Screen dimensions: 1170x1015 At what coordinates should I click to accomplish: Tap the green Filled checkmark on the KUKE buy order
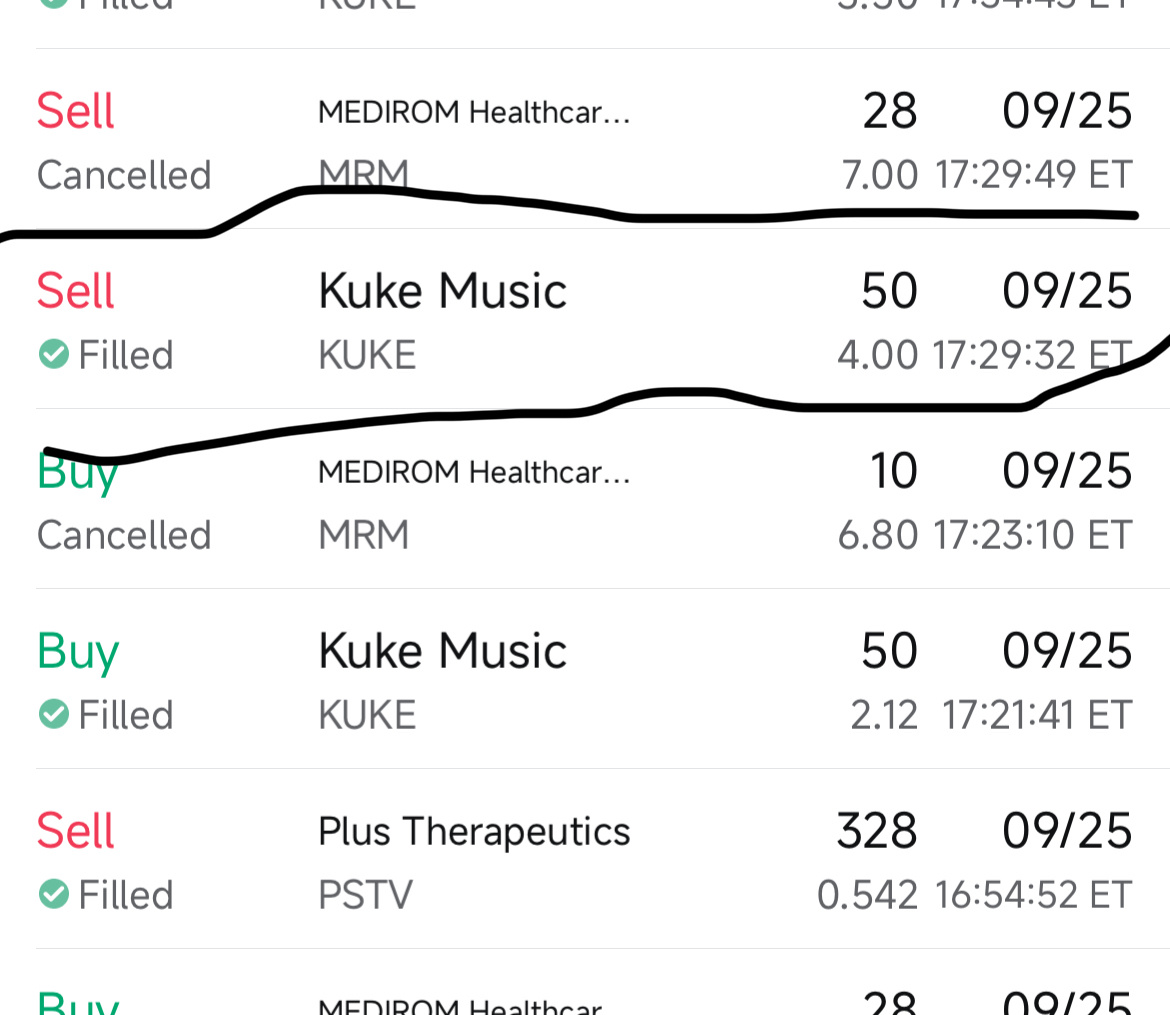pos(54,714)
